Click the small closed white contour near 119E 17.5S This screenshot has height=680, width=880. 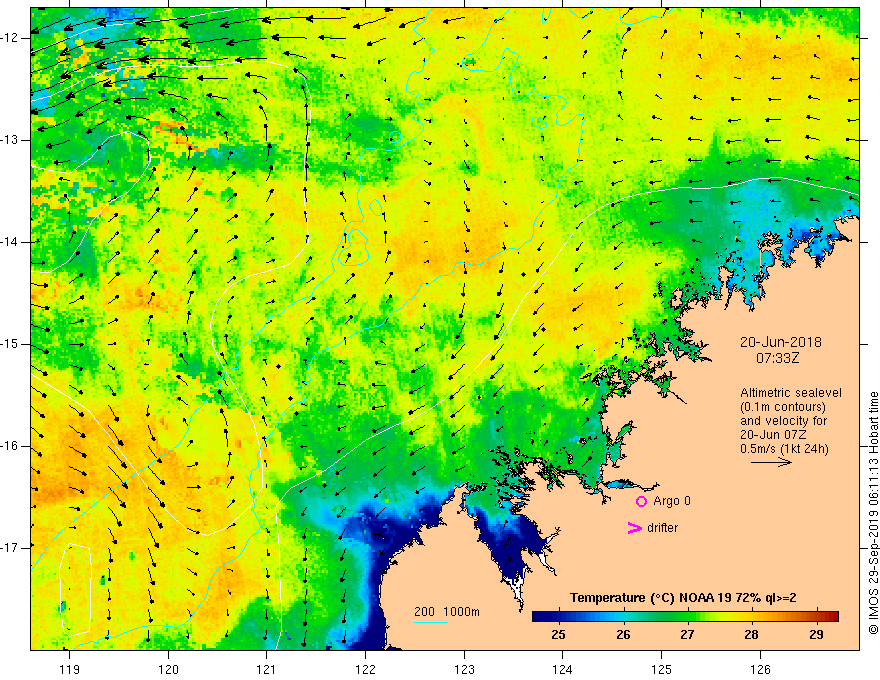click(75, 590)
